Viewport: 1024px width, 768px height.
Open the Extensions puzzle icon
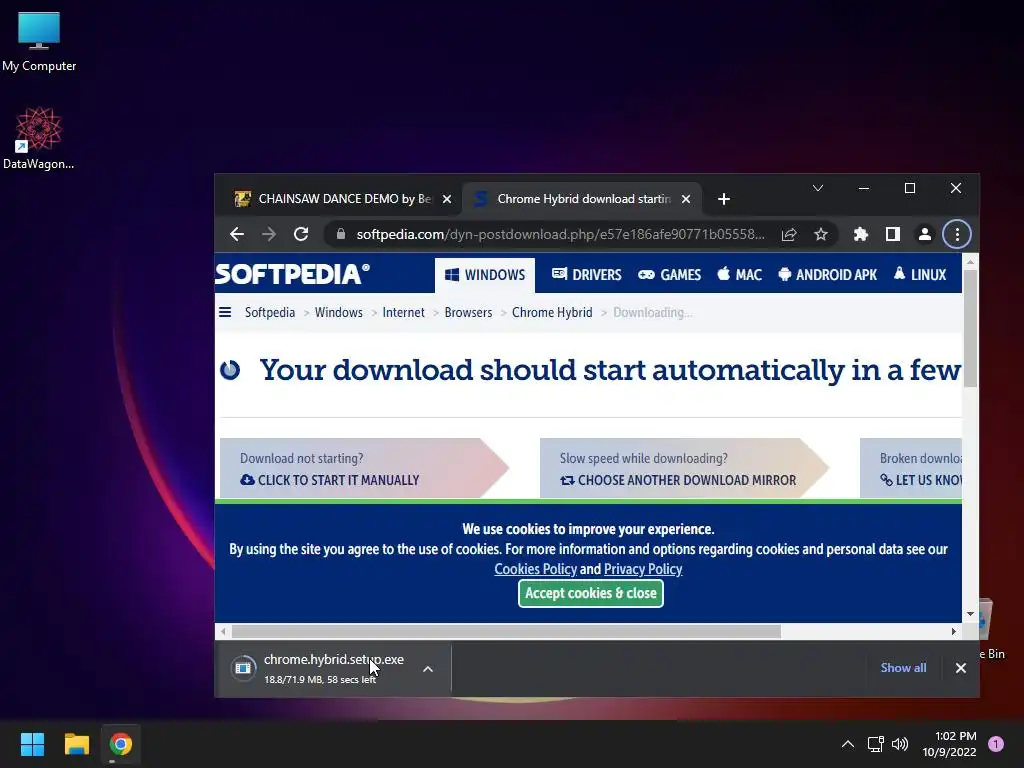click(x=861, y=234)
